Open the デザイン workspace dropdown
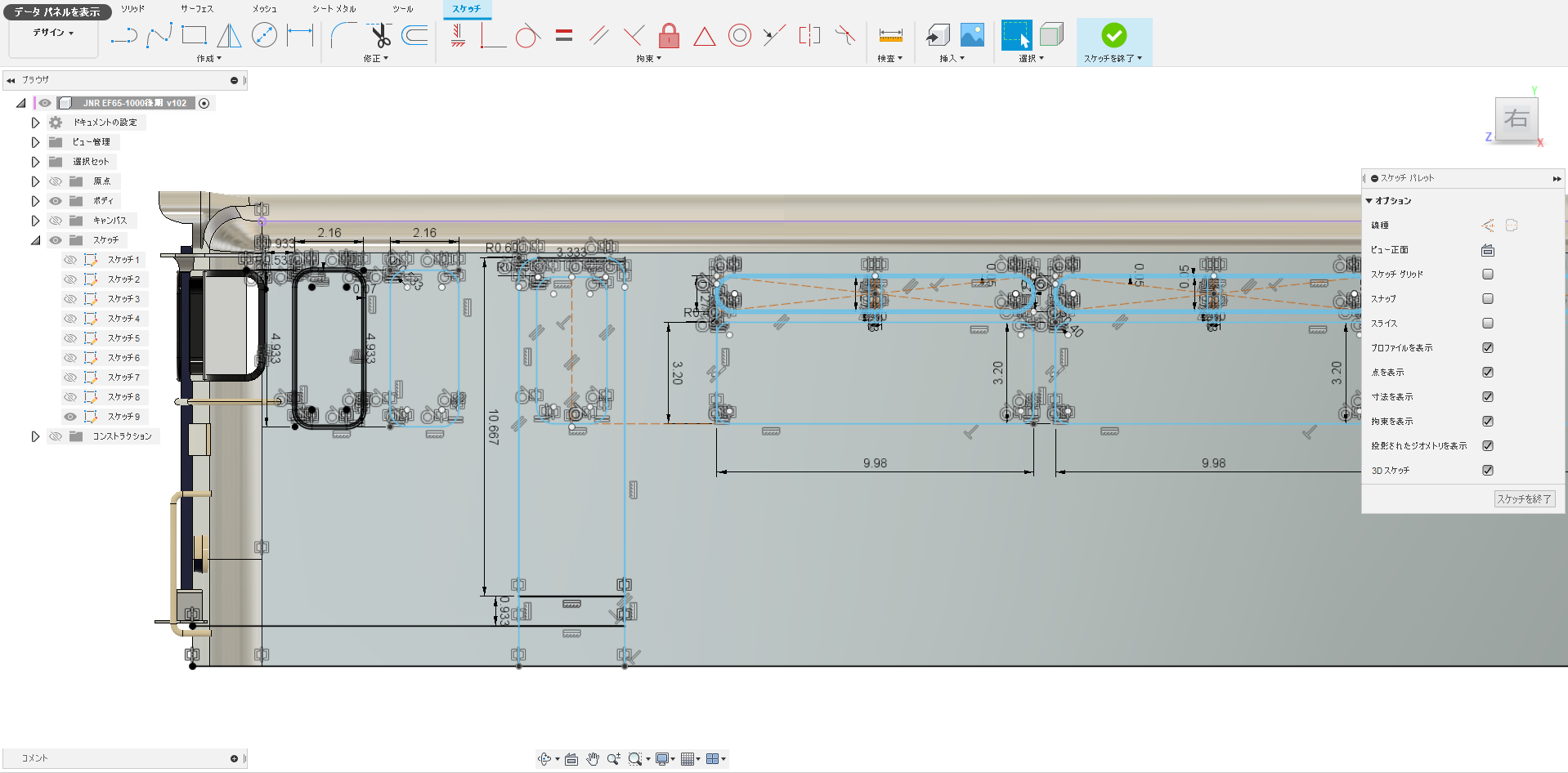The height and width of the screenshot is (773, 1568). pyautogui.click(x=53, y=33)
